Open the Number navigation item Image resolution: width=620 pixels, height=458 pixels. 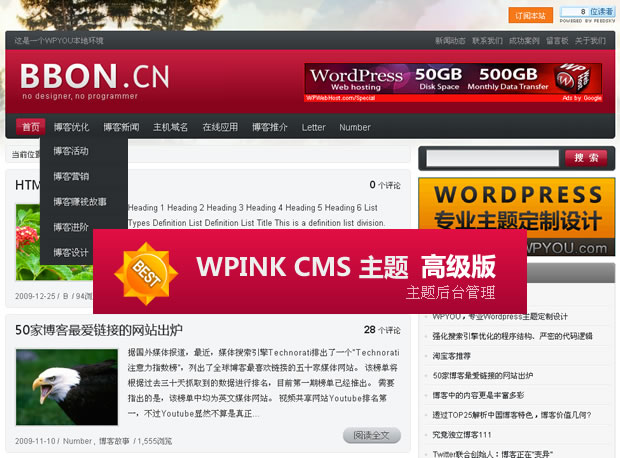coord(355,127)
